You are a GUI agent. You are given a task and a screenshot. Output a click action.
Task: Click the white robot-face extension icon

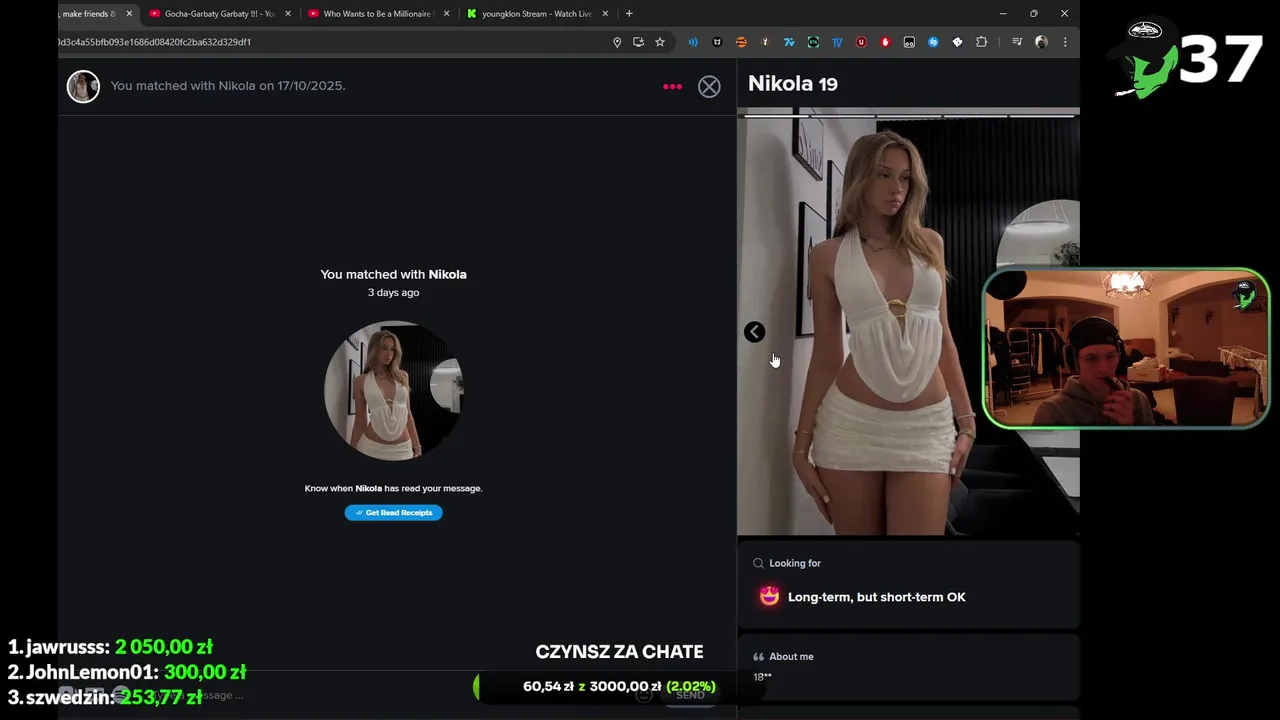click(x=909, y=42)
